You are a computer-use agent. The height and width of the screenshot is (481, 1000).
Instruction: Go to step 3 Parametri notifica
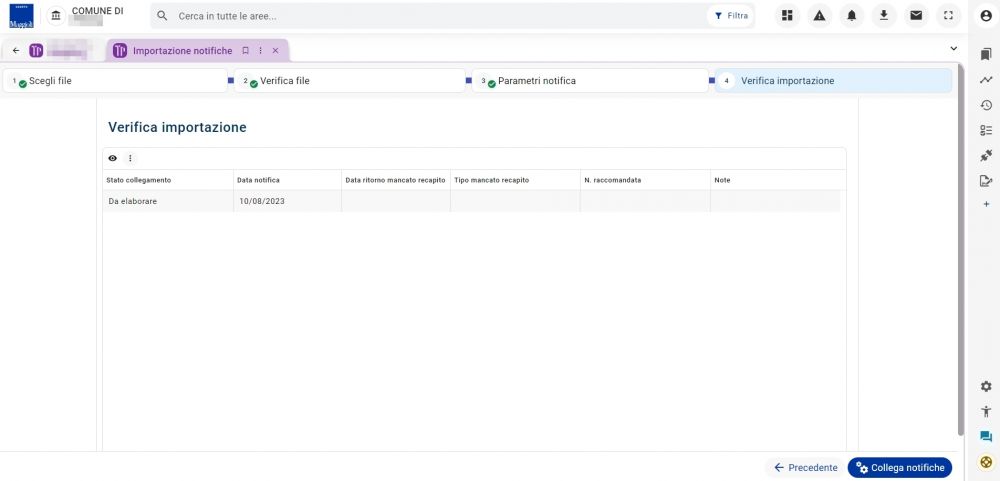(x=591, y=81)
